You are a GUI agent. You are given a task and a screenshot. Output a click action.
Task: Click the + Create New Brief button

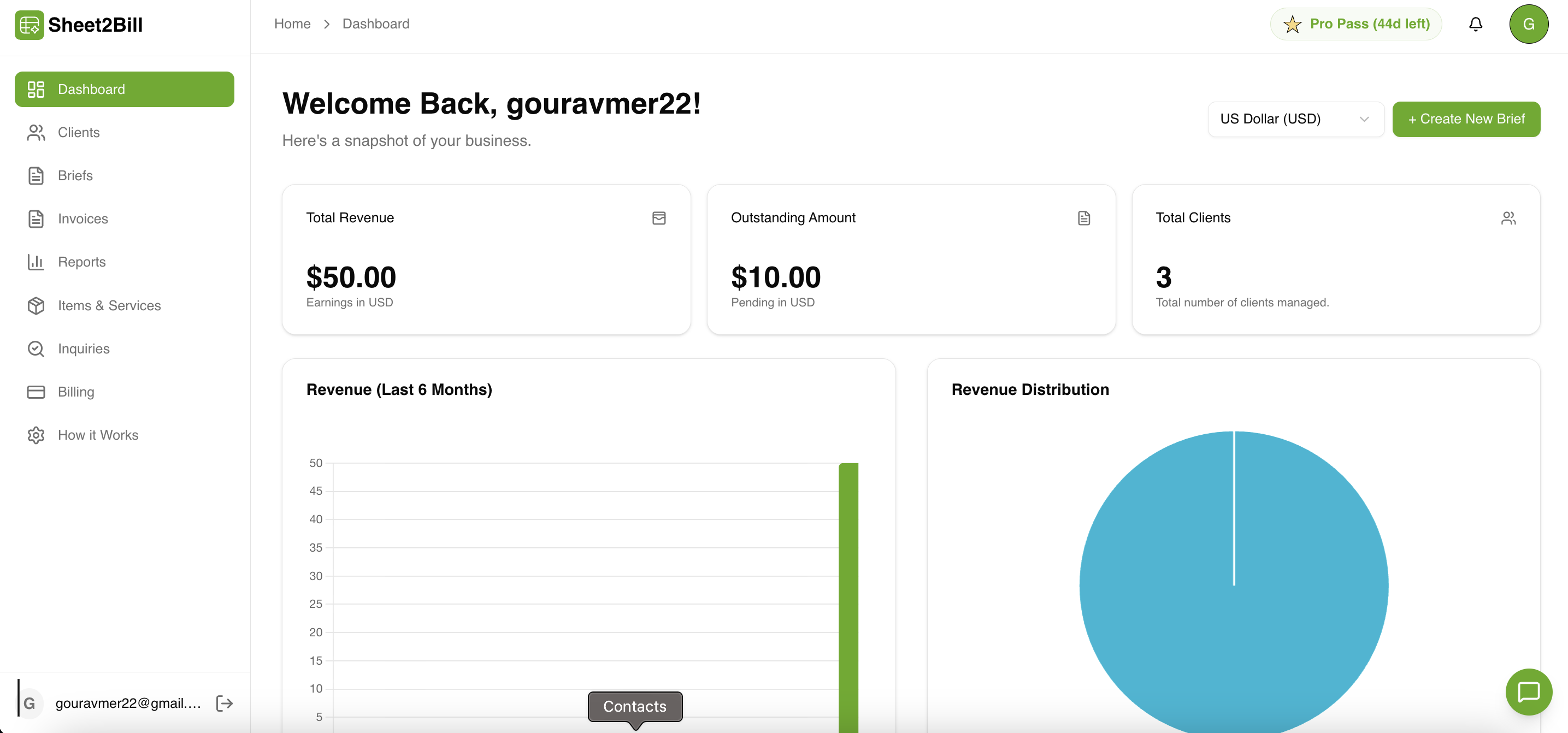point(1466,119)
